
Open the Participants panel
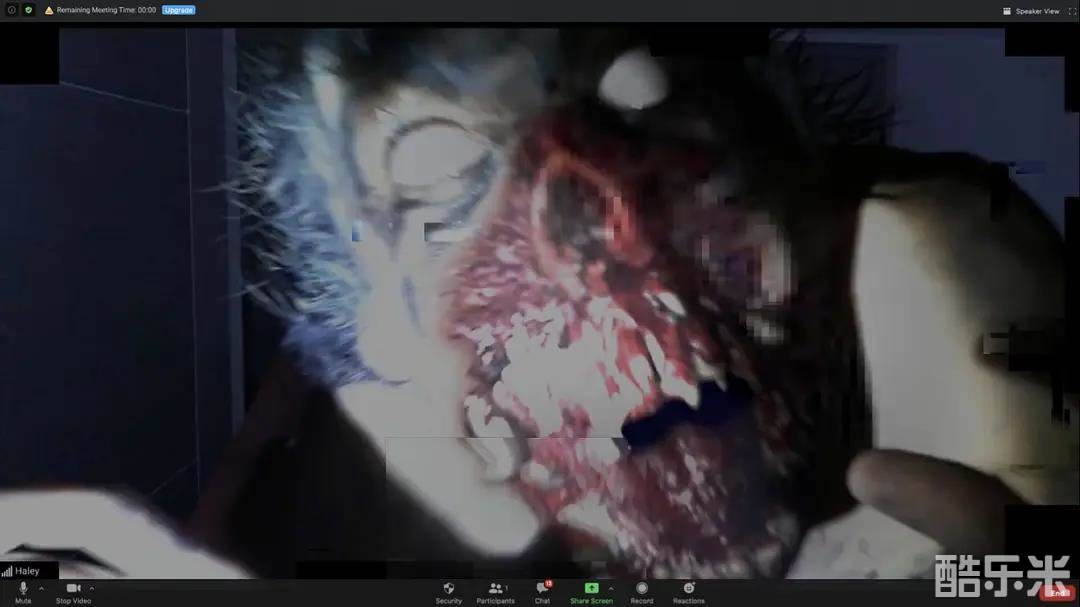(x=494, y=590)
